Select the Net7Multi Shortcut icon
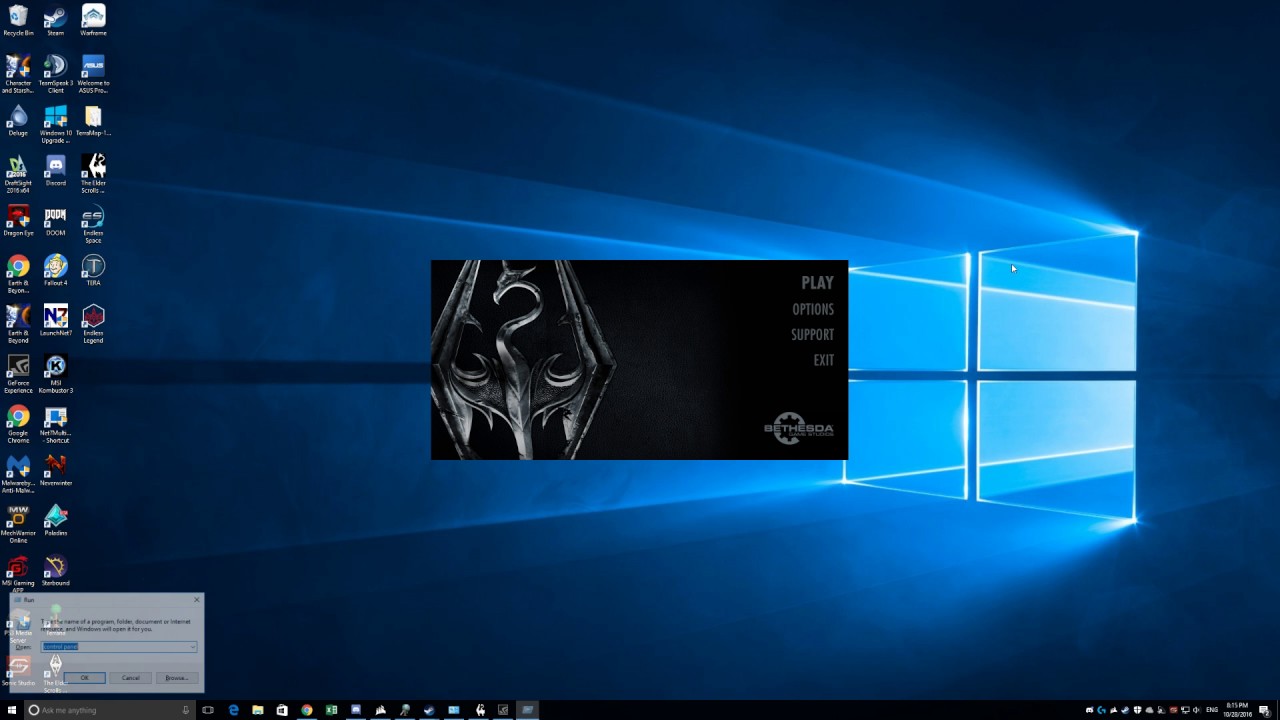Viewport: 1280px width, 720px height. coord(55,424)
